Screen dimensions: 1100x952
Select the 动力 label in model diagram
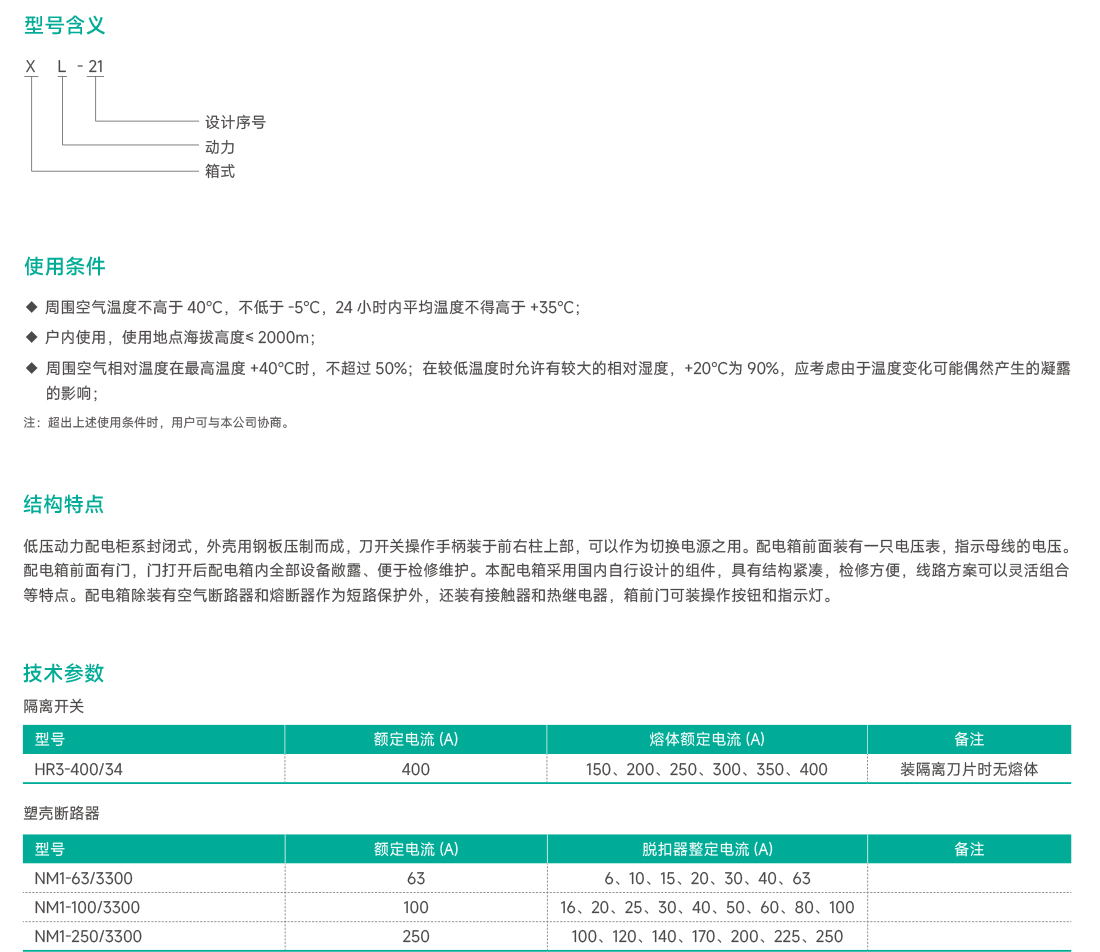tap(220, 147)
